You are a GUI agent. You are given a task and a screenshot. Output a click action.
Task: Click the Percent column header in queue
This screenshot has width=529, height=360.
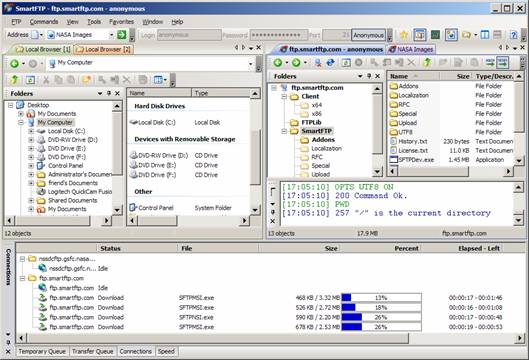382,249
